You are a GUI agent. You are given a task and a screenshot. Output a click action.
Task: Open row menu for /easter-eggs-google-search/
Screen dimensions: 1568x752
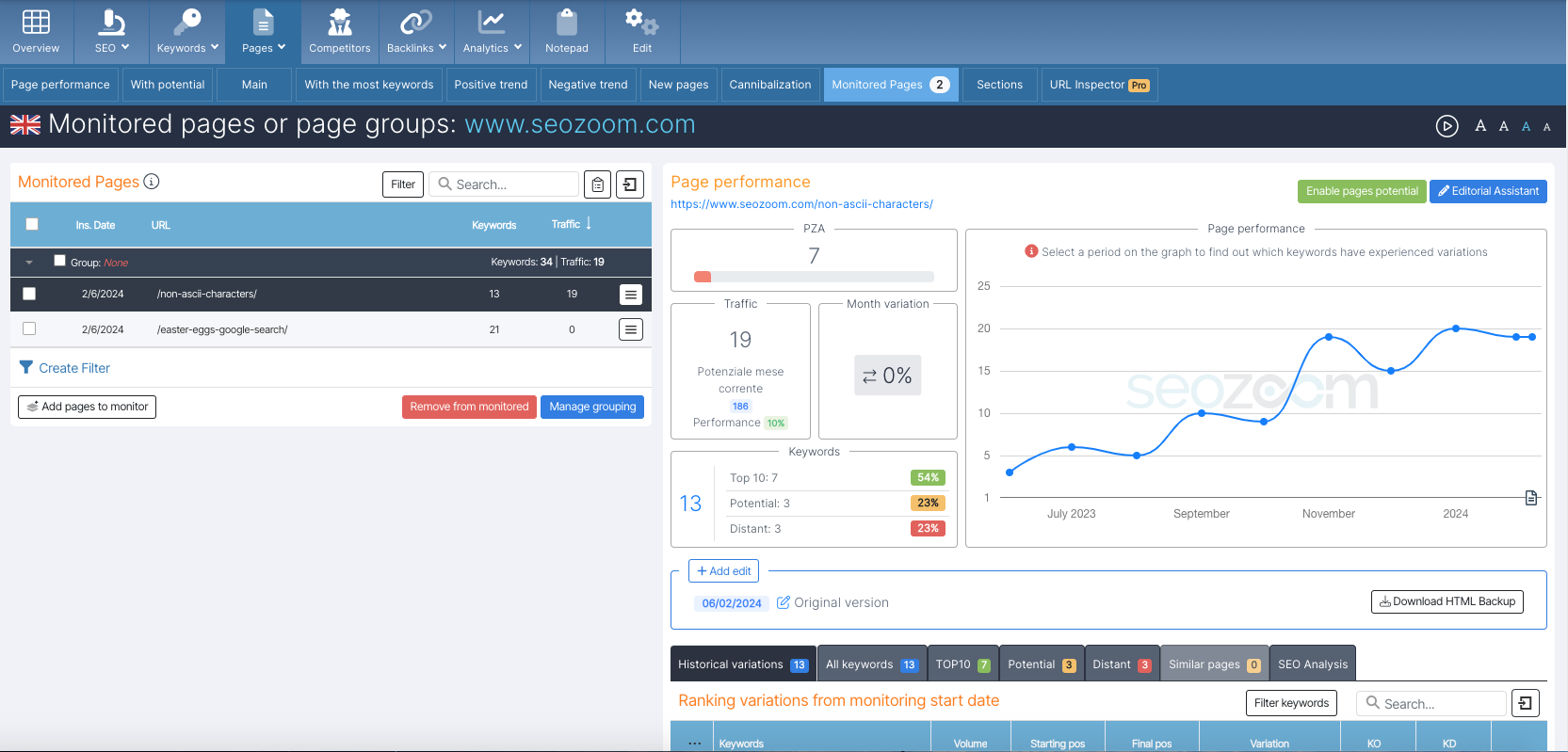631,329
